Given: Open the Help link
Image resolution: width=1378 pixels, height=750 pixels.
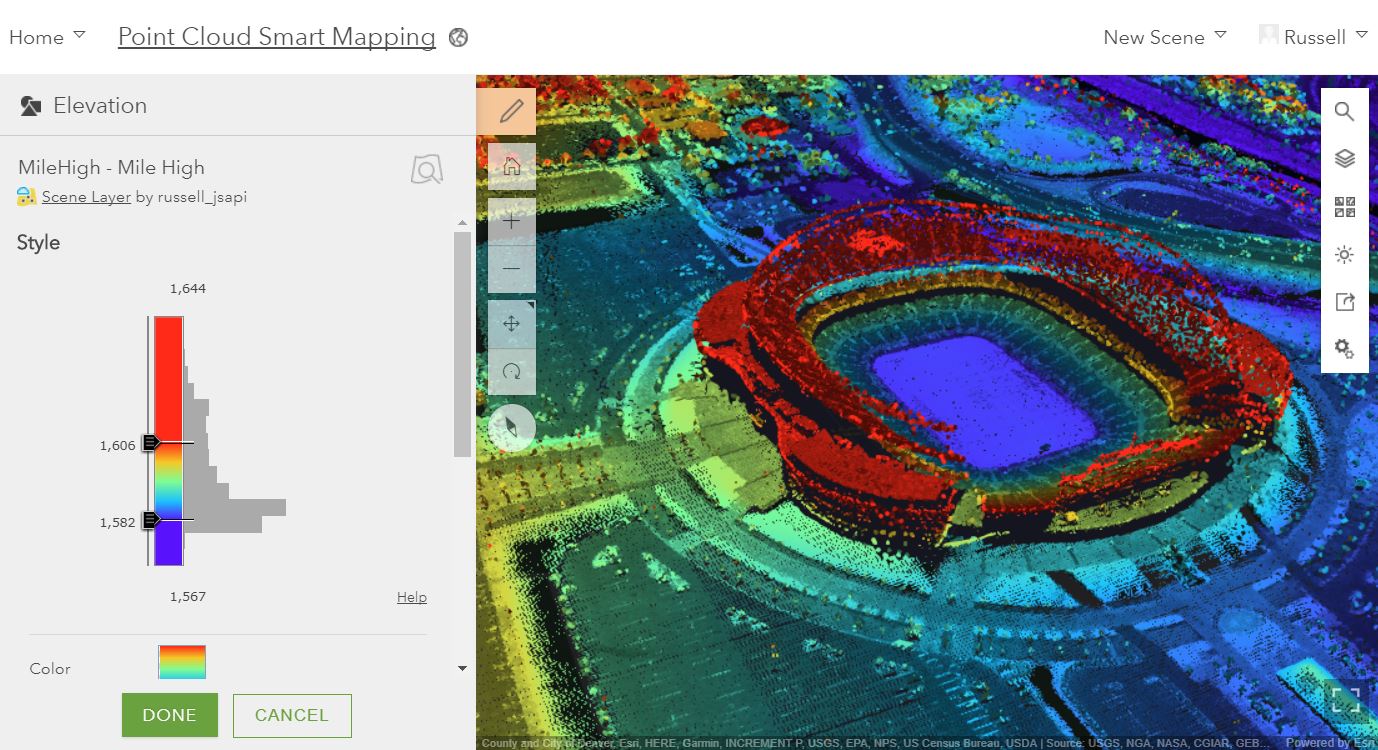Looking at the screenshot, I should point(412,597).
